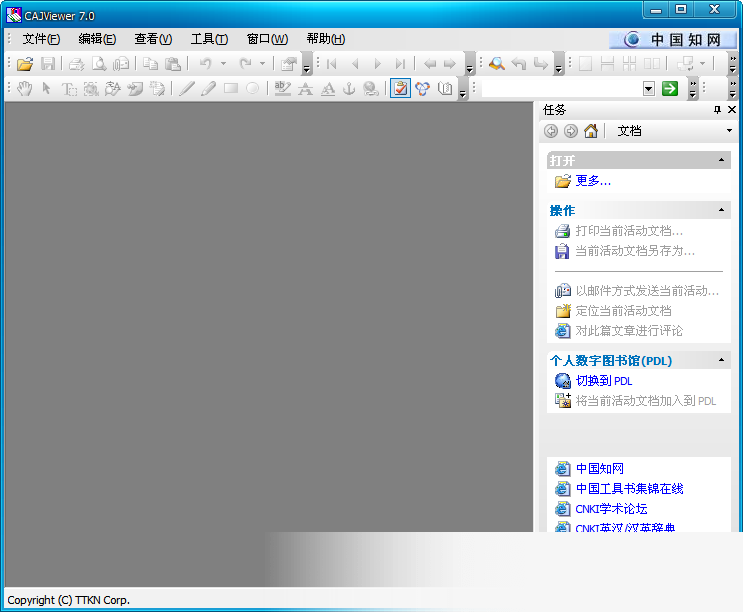Collapse the 打开 section
The height and width of the screenshot is (612, 743).
click(721, 160)
